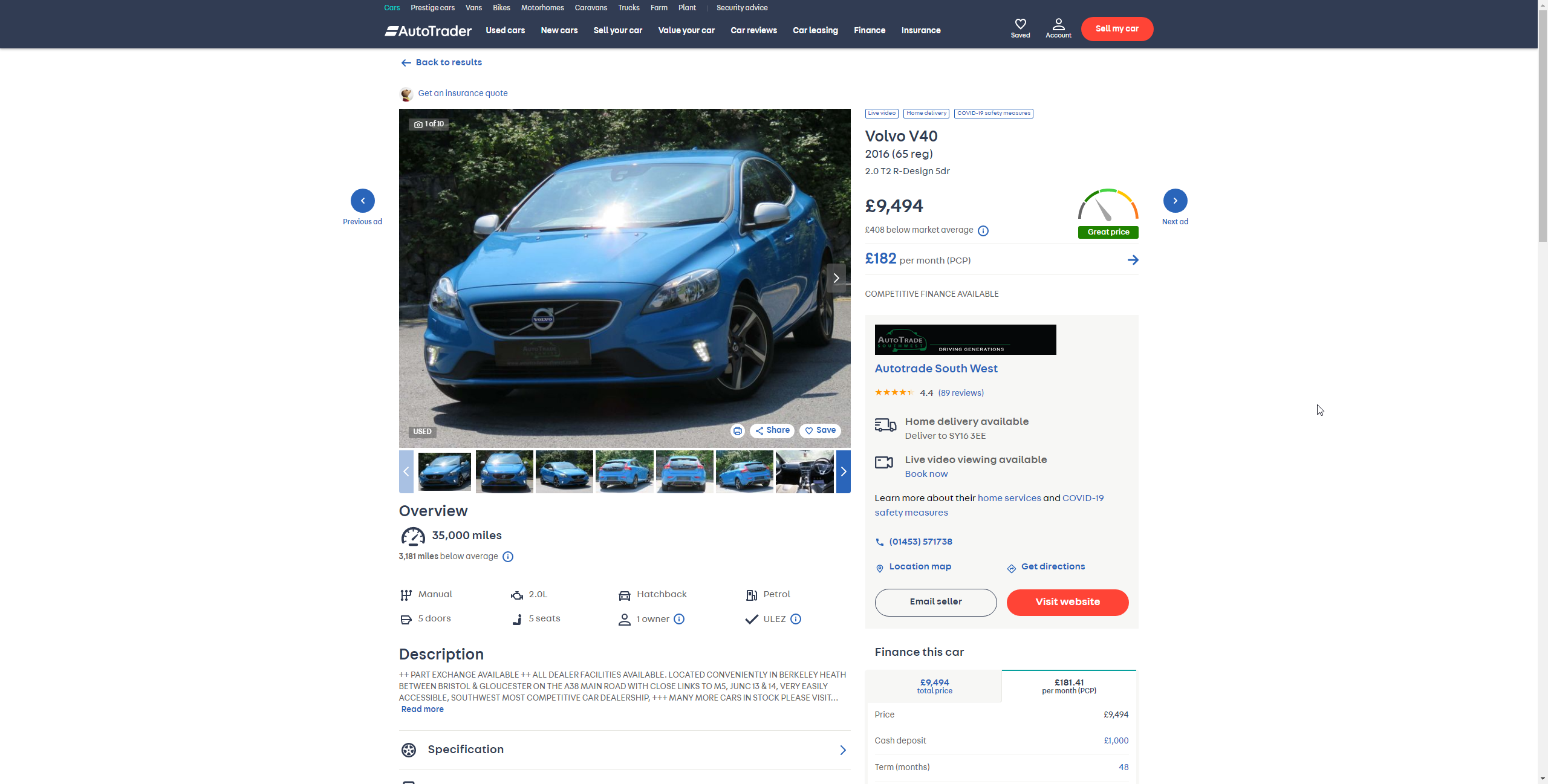Open the Insurance menu
Viewport: 1548px width, 784px height.
pos(921,30)
